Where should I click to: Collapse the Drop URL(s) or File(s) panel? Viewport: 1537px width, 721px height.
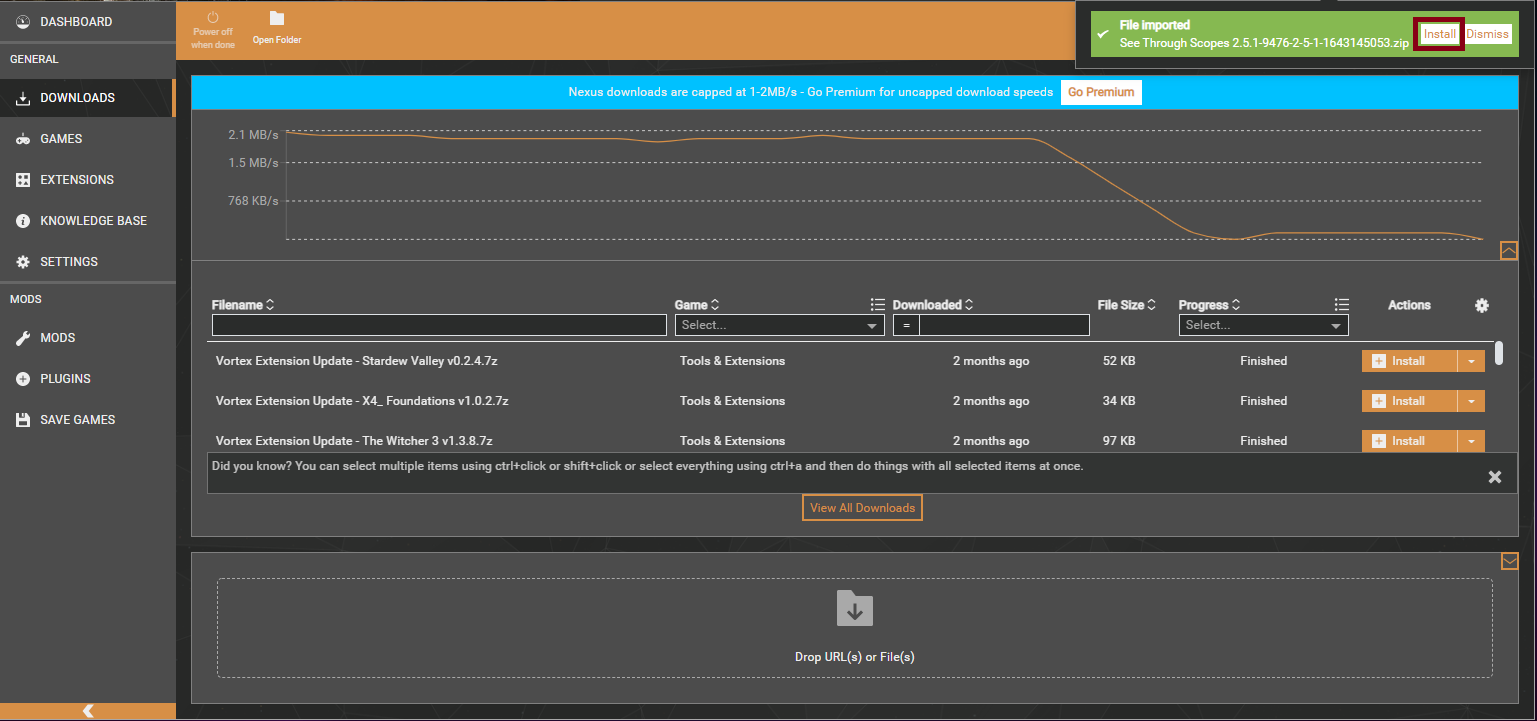coord(1509,561)
